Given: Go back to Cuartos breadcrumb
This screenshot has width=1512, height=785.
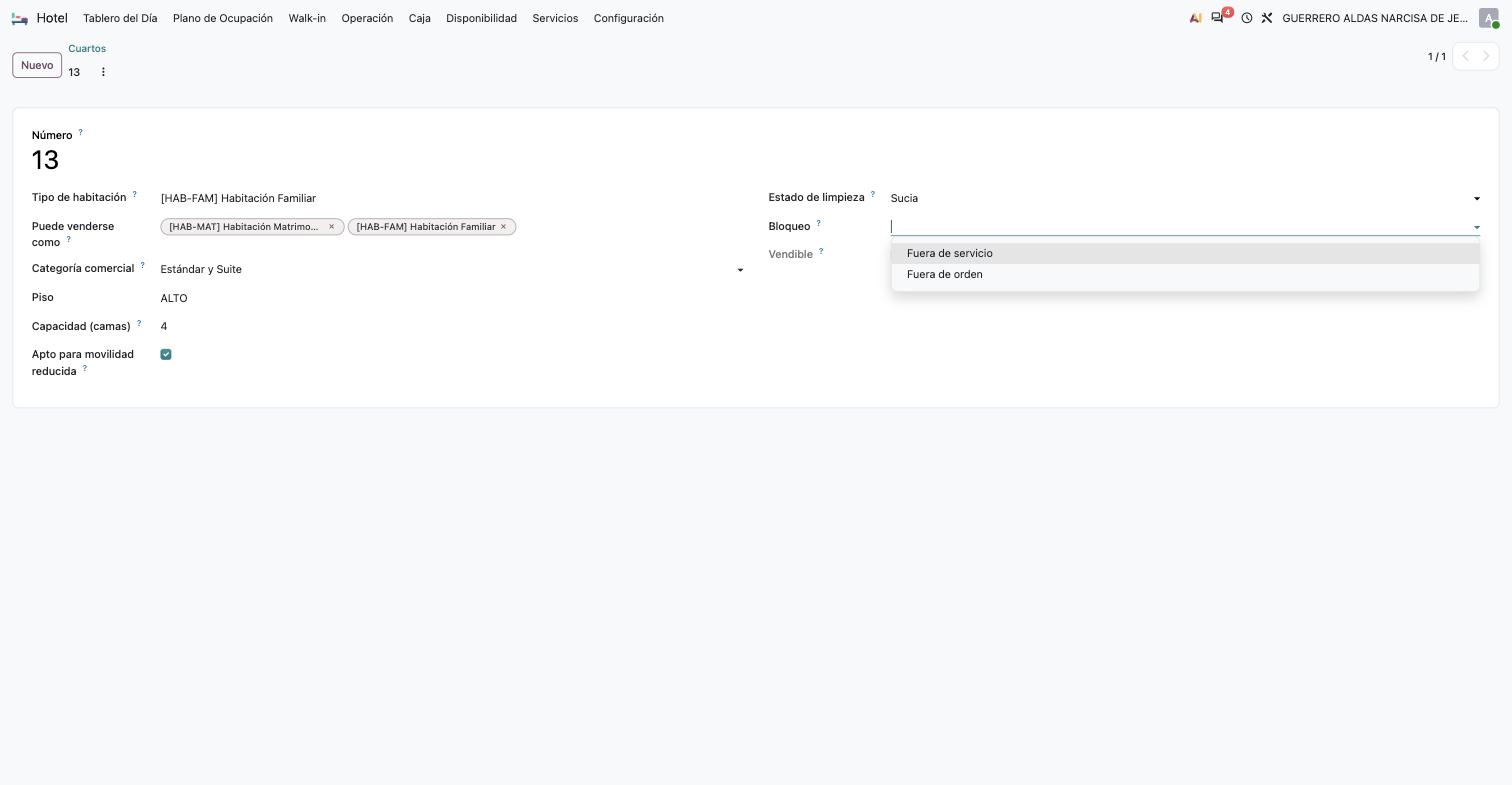Looking at the screenshot, I should click(x=87, y=48).
